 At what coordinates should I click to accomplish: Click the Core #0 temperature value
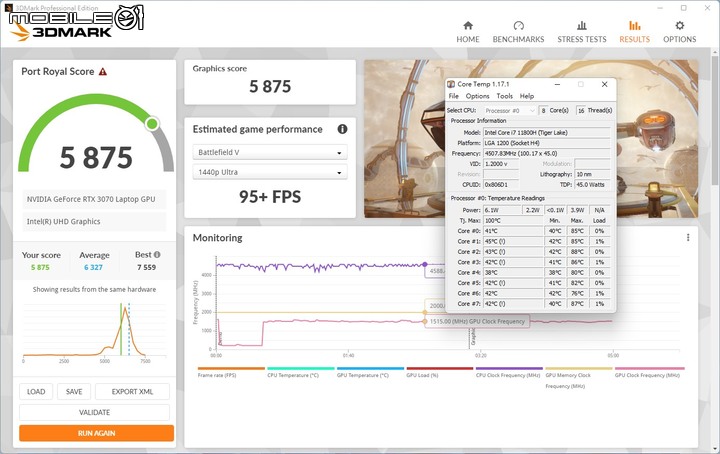tap(513, 231)
